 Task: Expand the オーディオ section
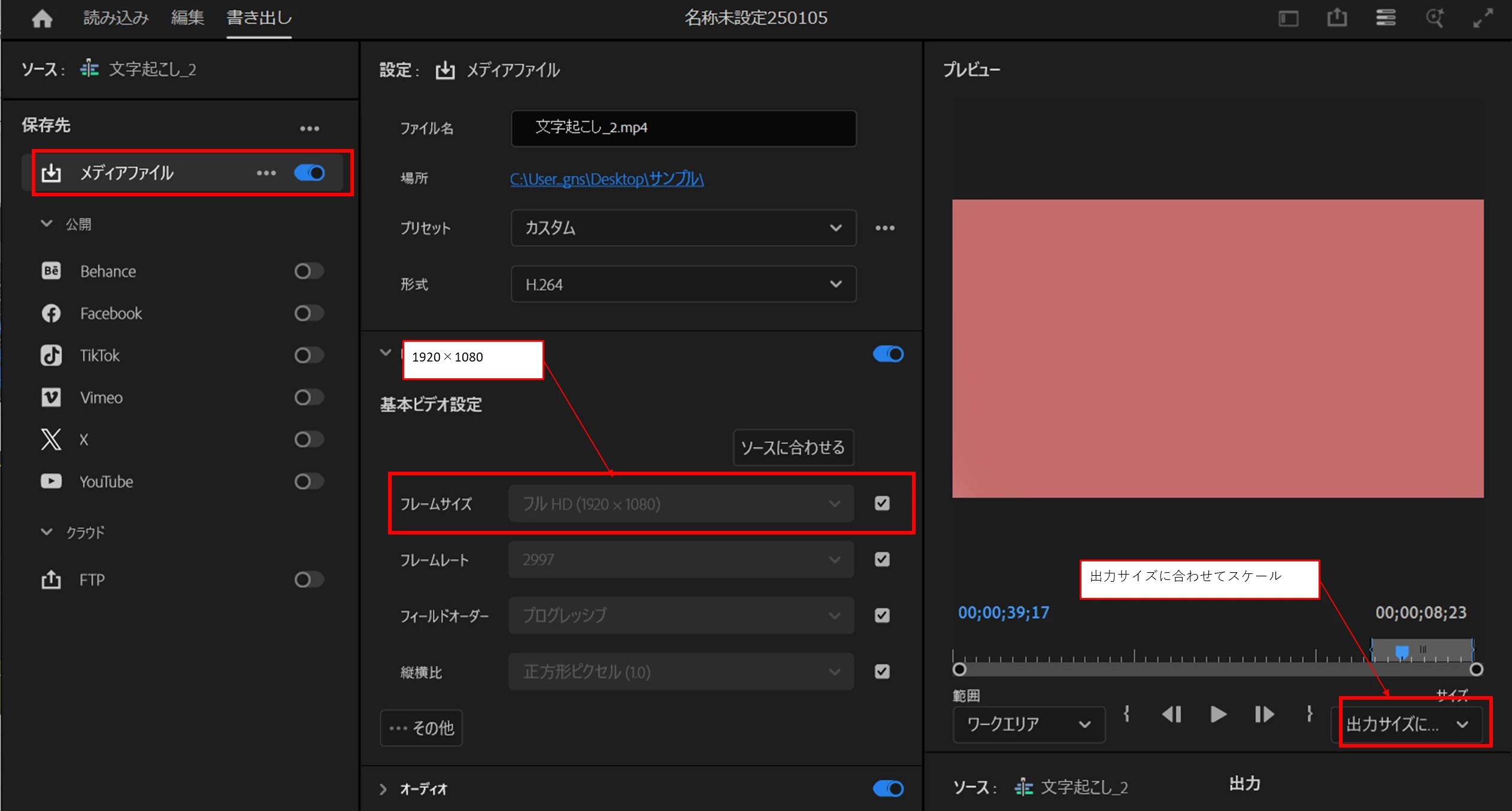(383, 789)
